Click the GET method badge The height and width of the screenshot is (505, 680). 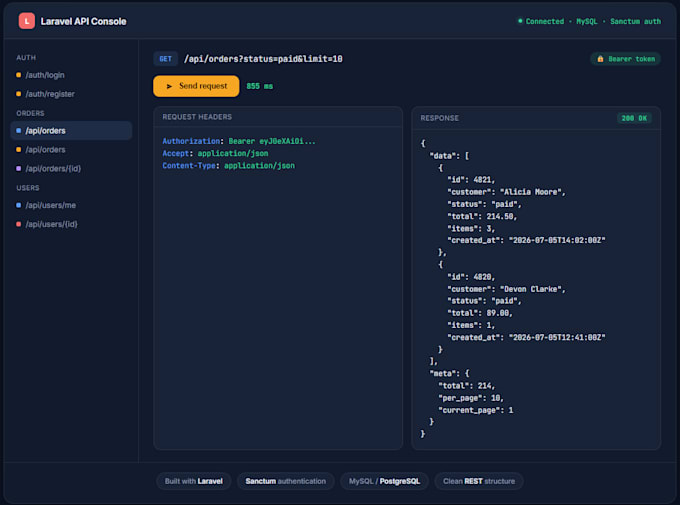point(165,59)
